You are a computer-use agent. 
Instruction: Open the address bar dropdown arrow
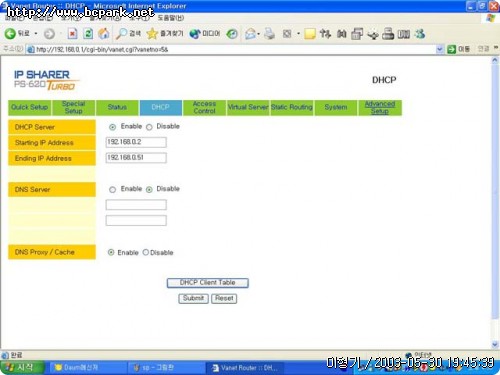pyautogui.click(x=440, y=49)
